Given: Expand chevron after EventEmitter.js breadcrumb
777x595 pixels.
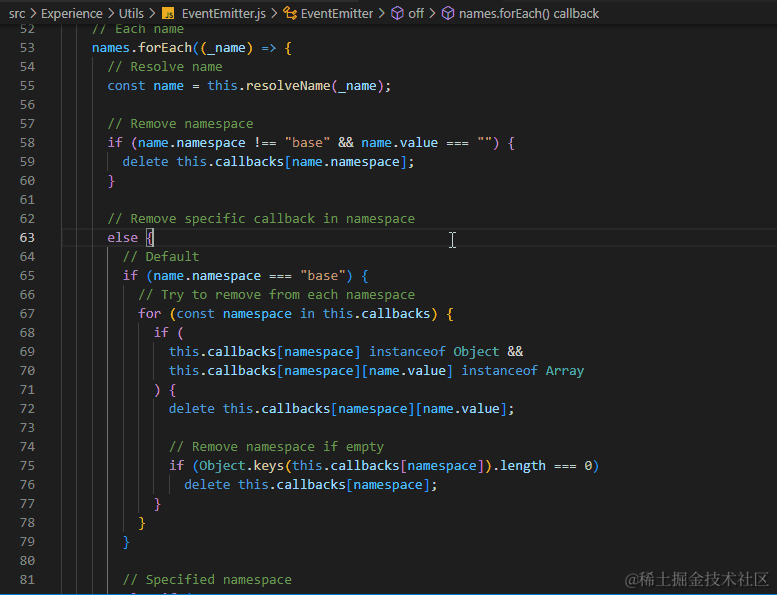Looking at the screenshot, I should [274, 13].
